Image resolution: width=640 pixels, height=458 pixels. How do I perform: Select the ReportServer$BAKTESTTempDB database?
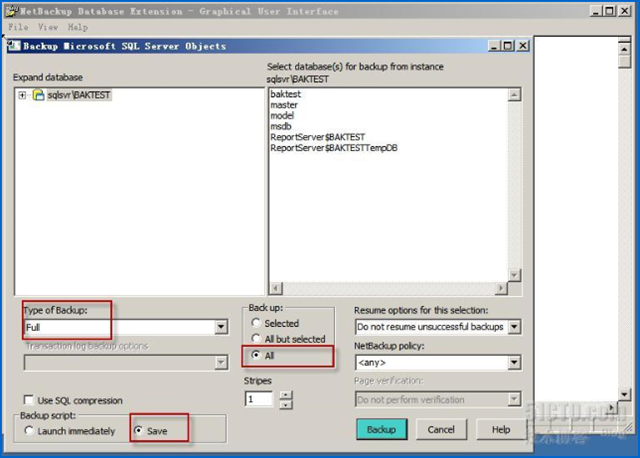pos(334,148)
